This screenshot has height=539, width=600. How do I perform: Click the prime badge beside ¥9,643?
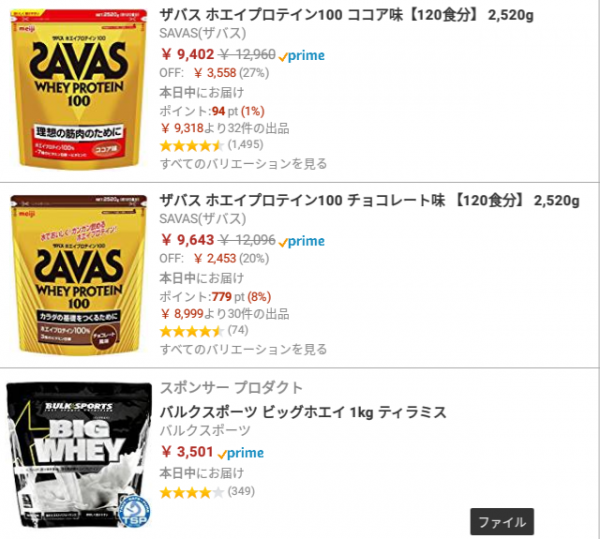302,241
